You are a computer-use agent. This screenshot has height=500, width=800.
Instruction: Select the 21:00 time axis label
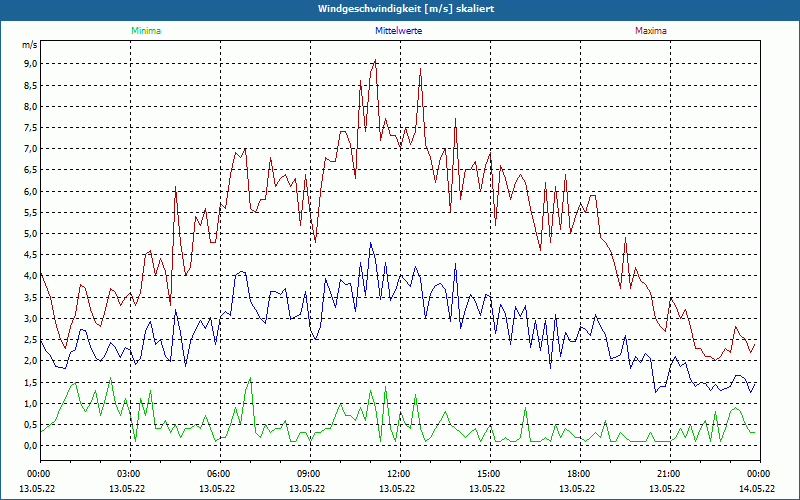[x=668, y=474]
